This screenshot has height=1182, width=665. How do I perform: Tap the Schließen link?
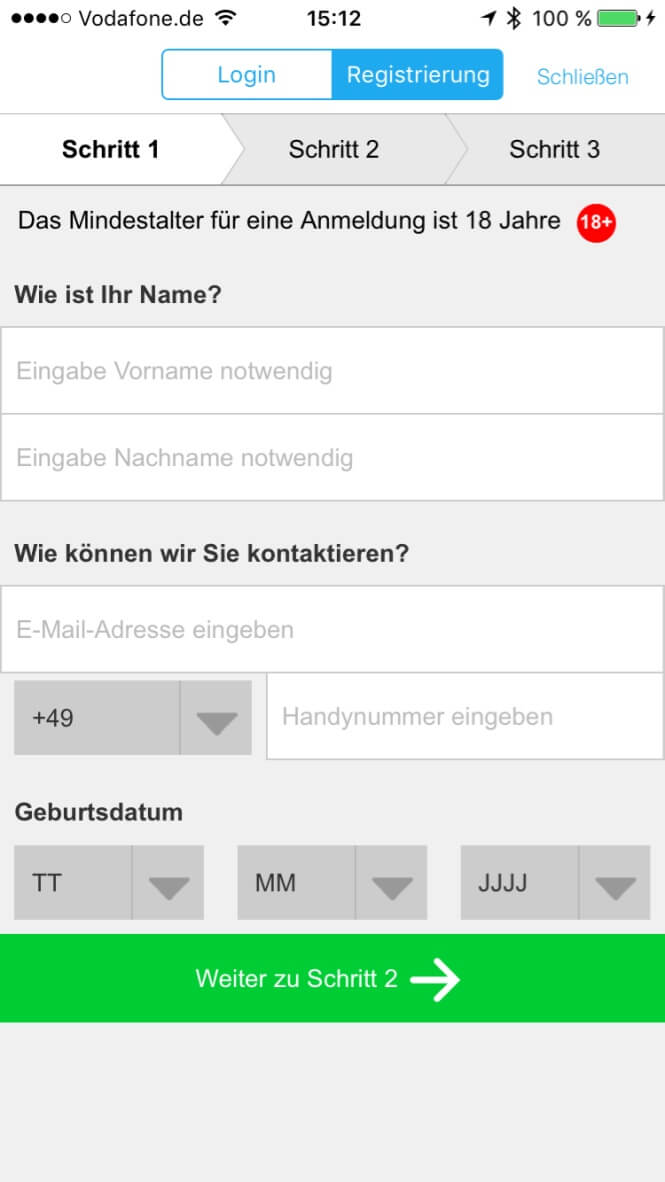[x=583, y=76]
